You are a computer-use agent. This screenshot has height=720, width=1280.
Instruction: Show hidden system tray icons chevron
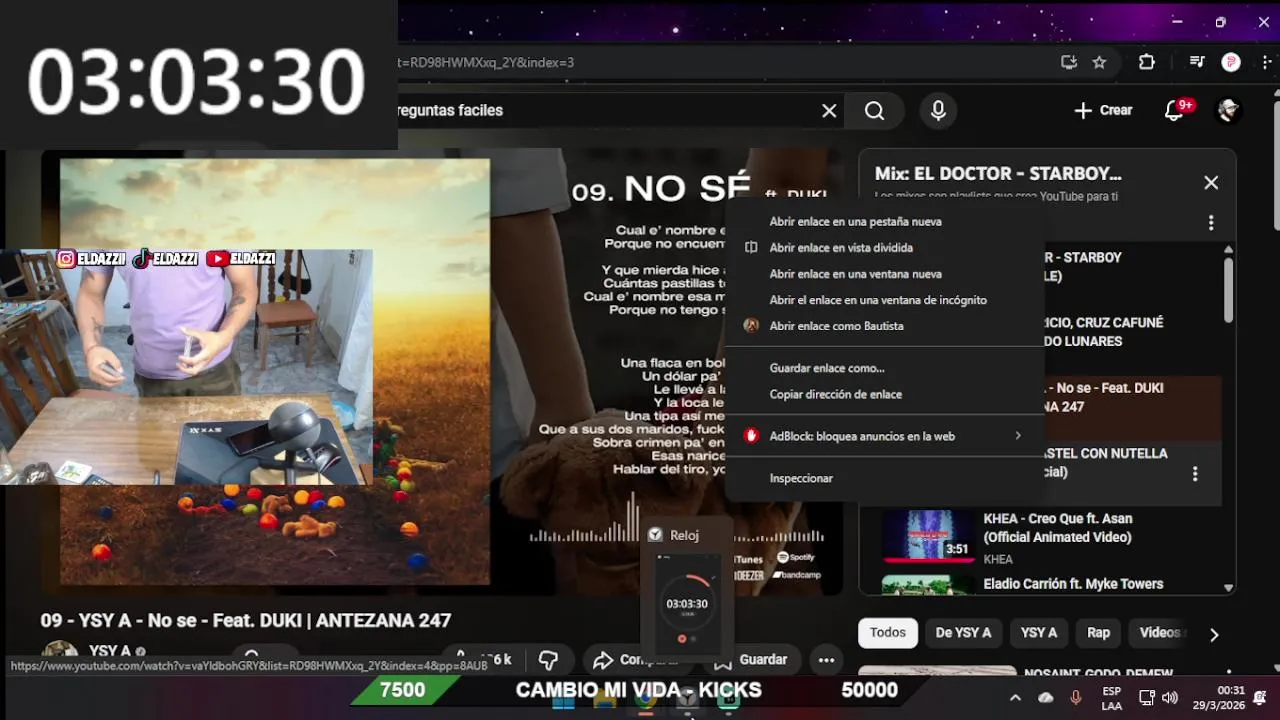pos(1015,698)
